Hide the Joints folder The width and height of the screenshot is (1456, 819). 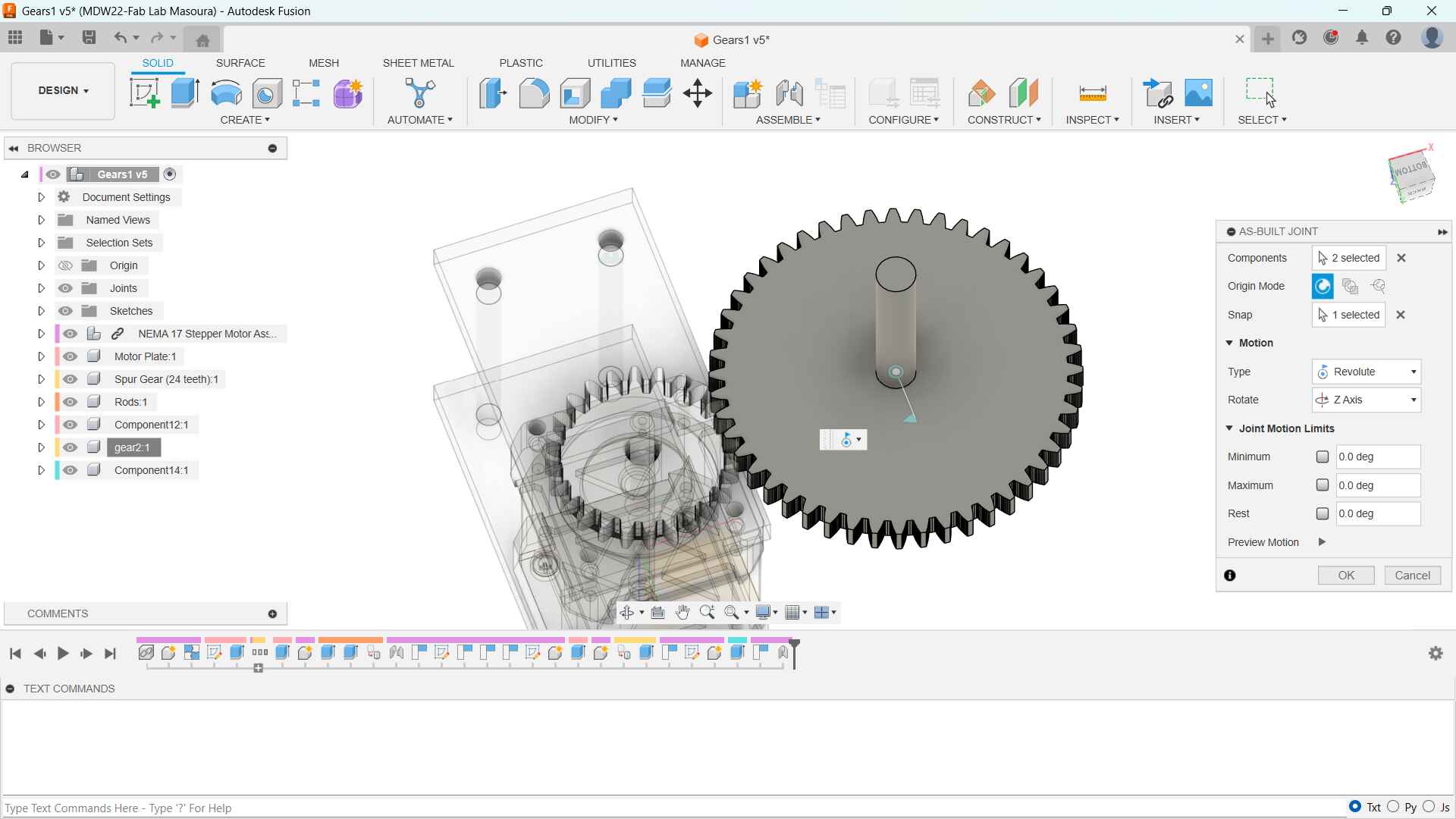click(x=65, y=288)
